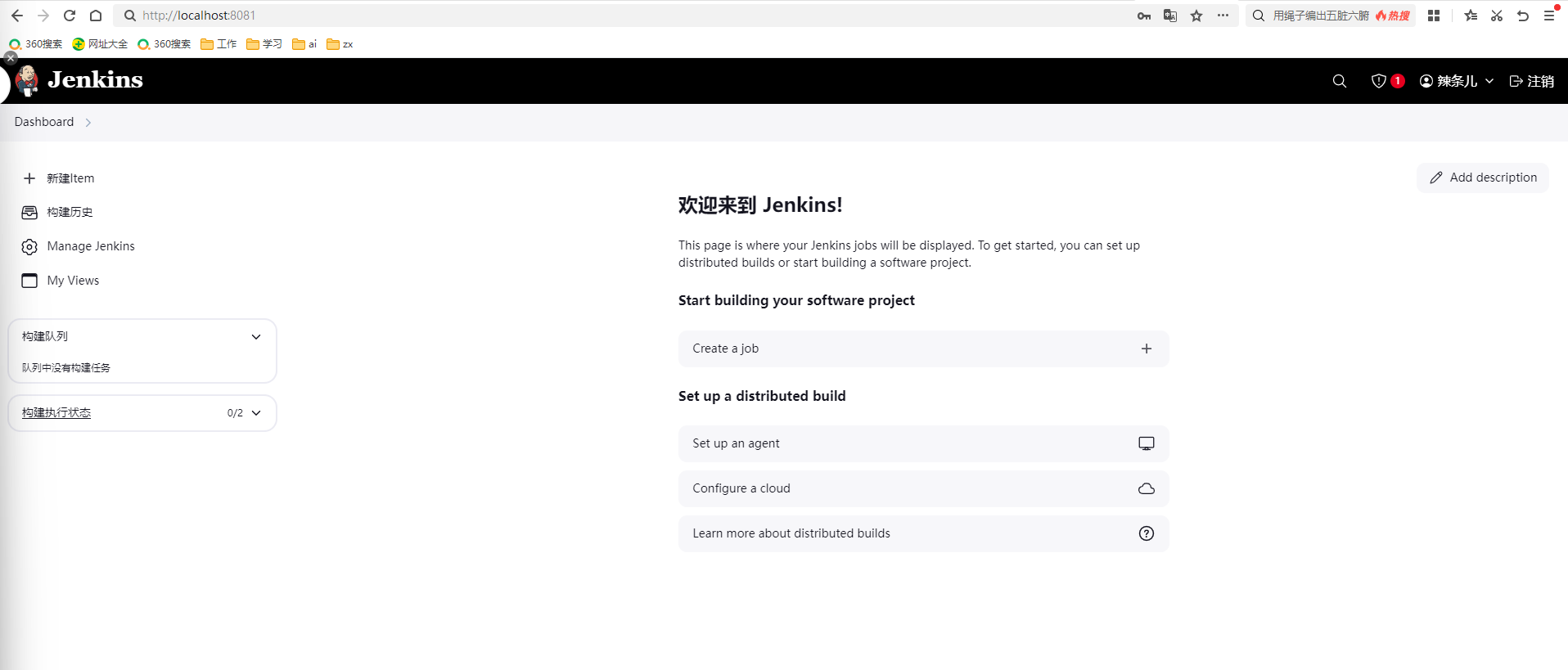This screenshot has width=1568, height=670.
Task: Open the 网址大全 bookmark
Action: (100, 44)
